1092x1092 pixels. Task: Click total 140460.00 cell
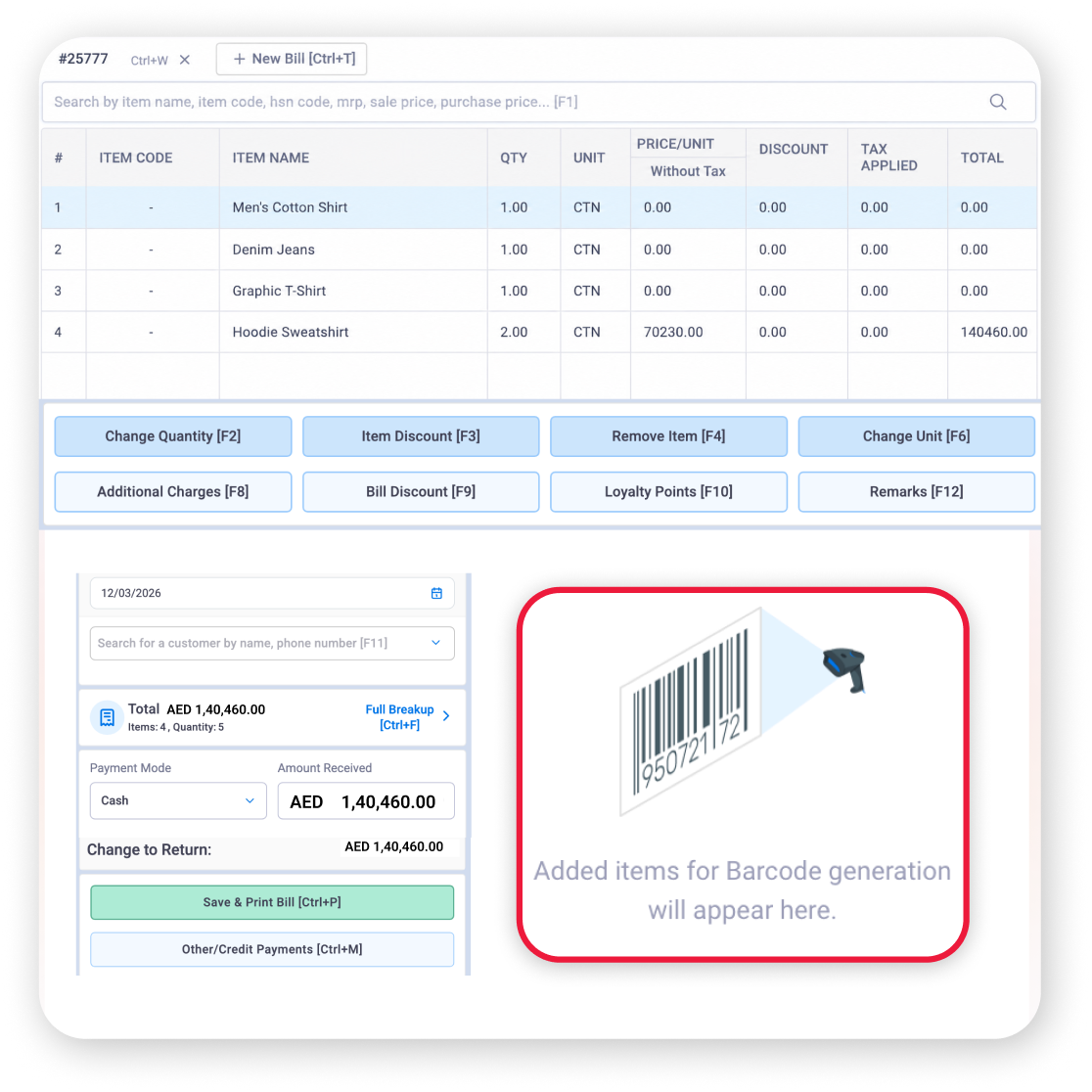[994, 332]
